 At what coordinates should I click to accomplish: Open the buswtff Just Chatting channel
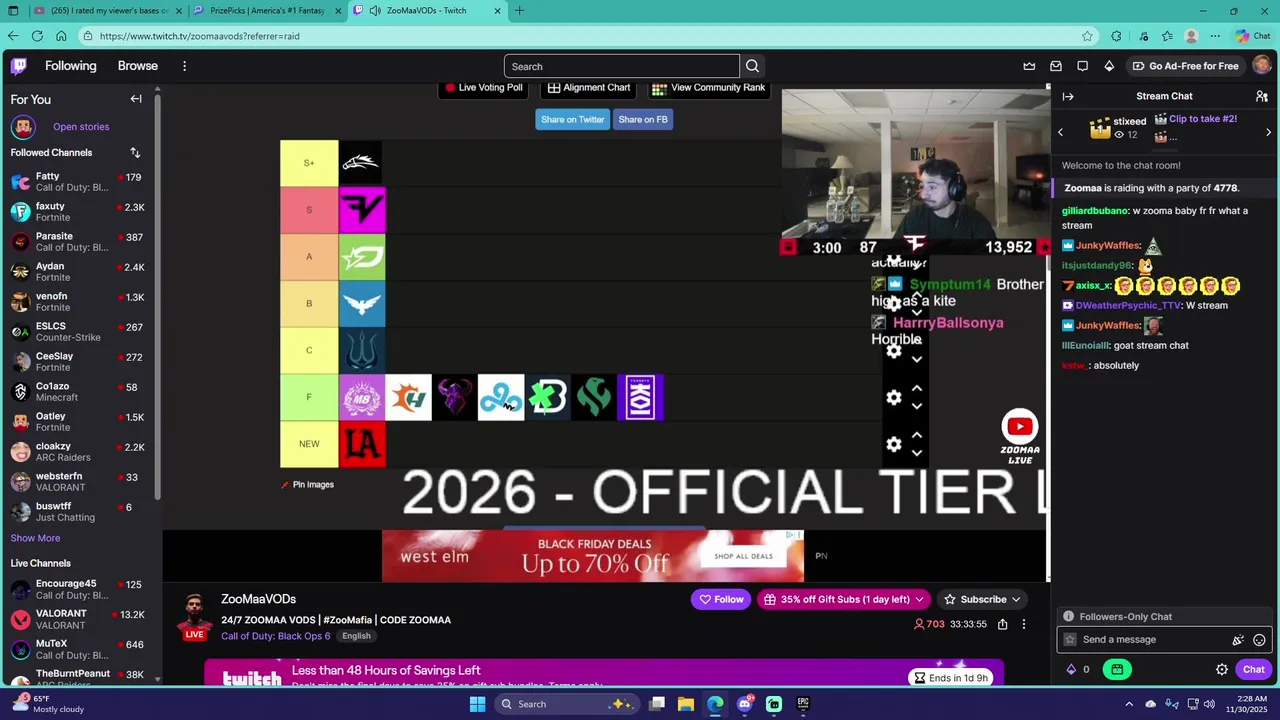[x=80, y=512]
